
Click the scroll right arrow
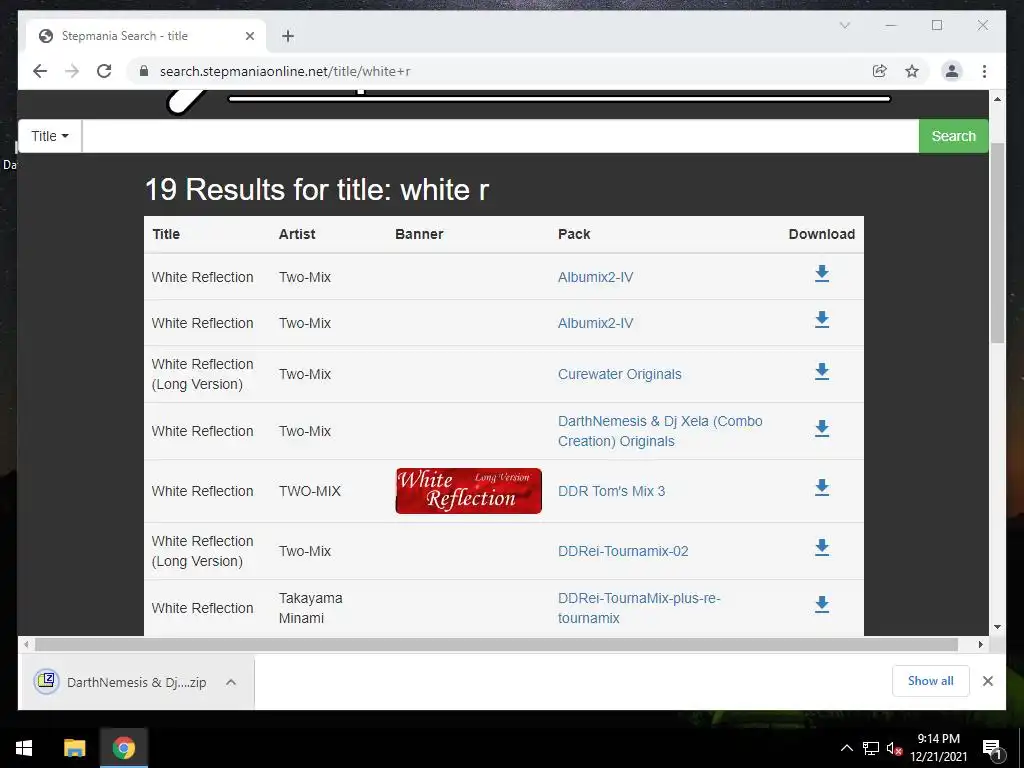point(980,645)
